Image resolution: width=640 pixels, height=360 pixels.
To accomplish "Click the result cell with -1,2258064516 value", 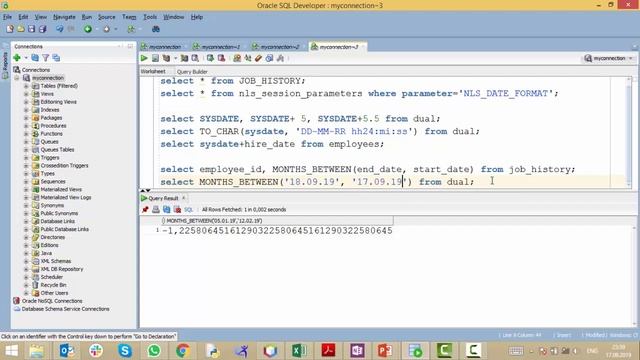I will pyautogui.click(x=277, y=231).
